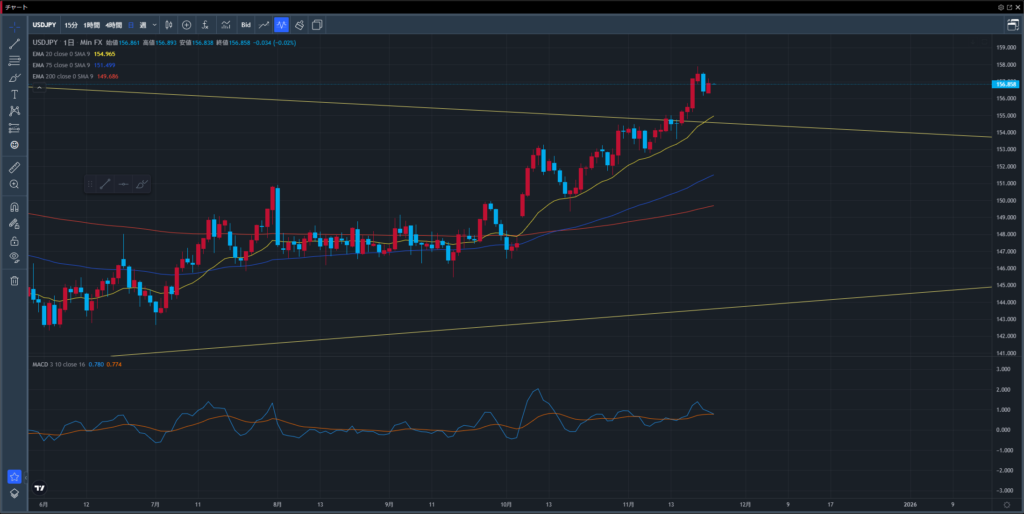Open the emoji icons tool

click(x=14, y=145)
